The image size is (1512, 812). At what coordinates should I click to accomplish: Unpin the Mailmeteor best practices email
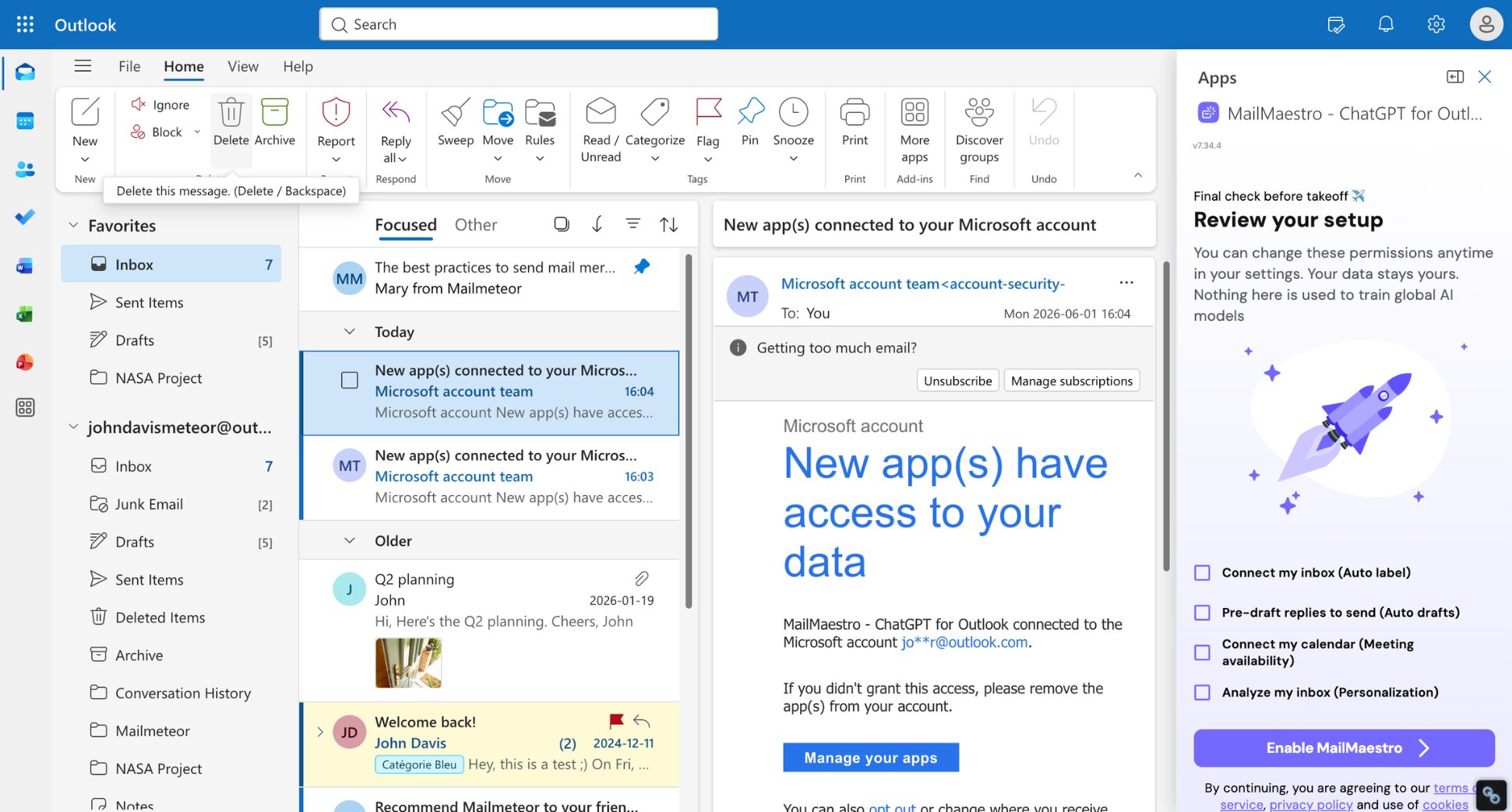(x=642, y=267)
